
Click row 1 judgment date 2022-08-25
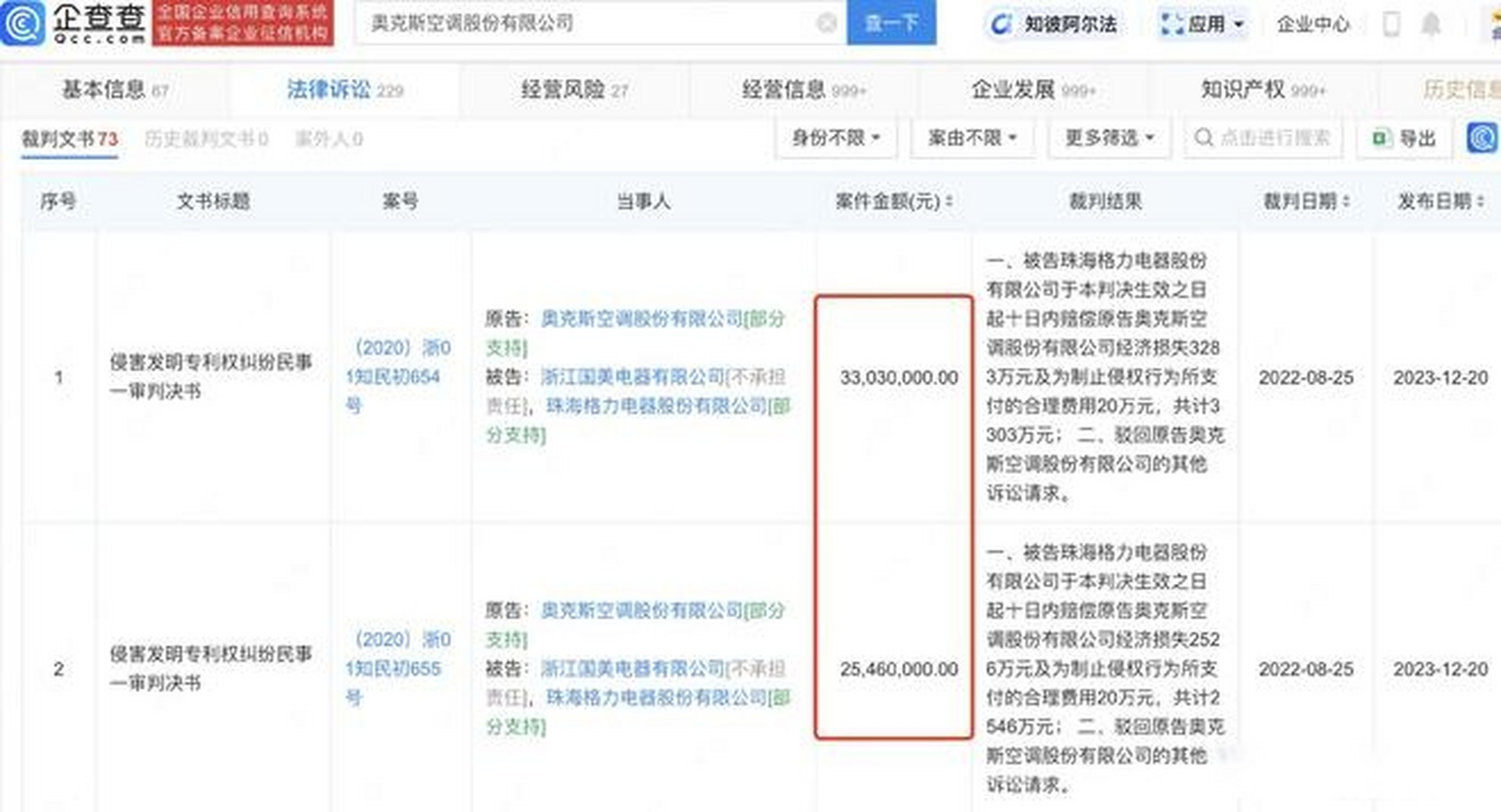(x=1306, y=378)
